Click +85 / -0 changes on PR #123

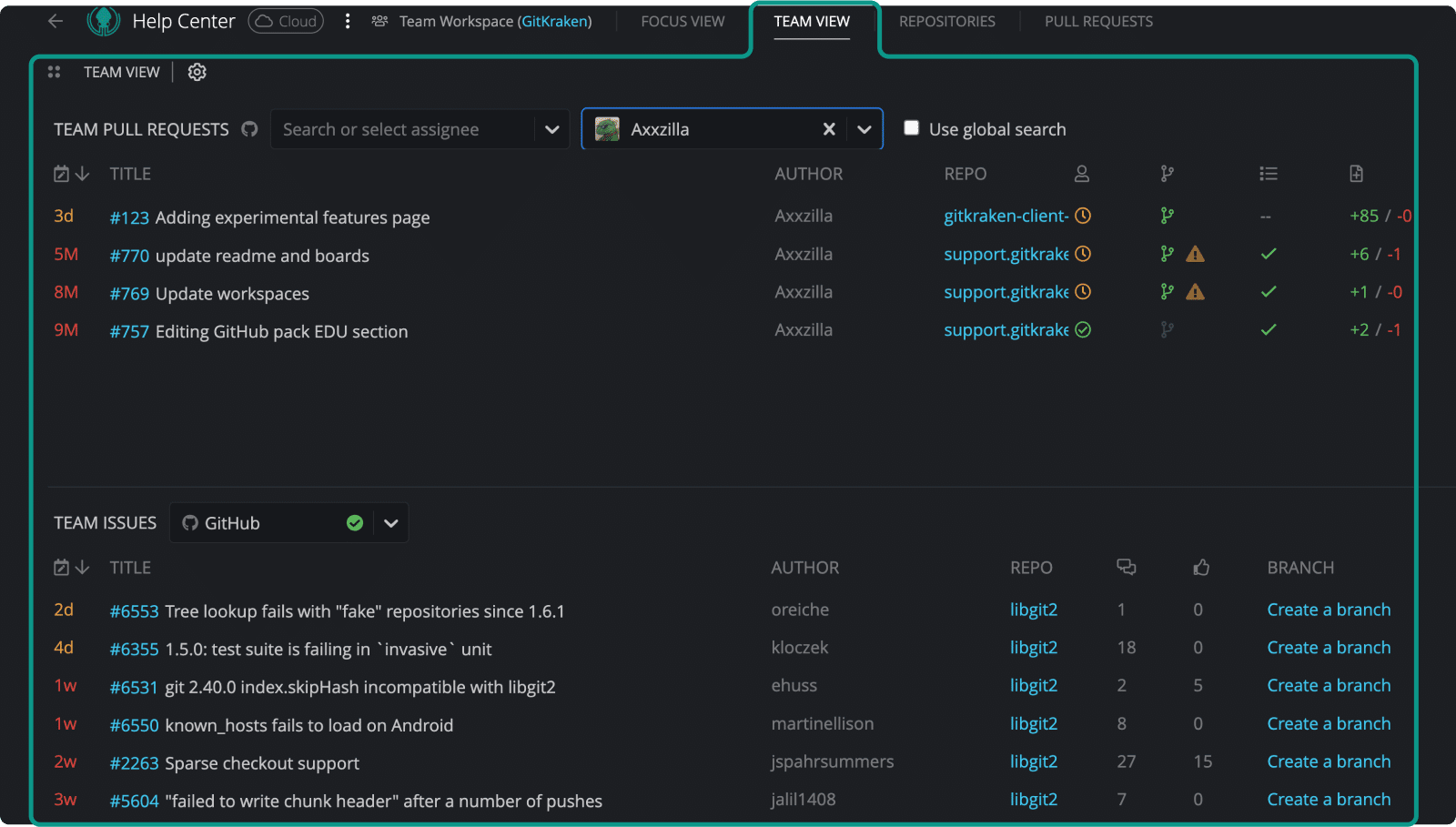1380,216
